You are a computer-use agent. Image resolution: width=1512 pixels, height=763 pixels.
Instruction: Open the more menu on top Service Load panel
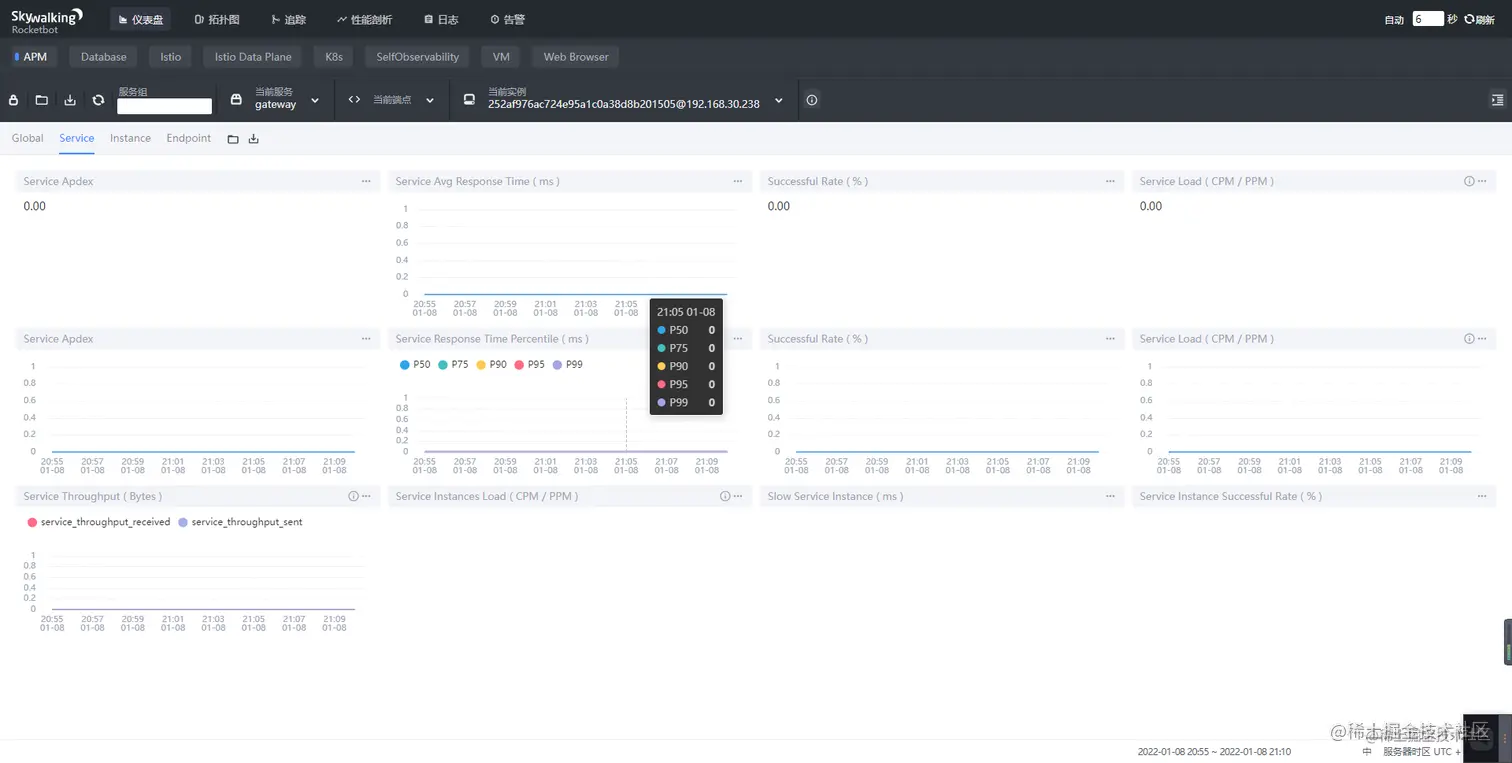(1482, 181)
